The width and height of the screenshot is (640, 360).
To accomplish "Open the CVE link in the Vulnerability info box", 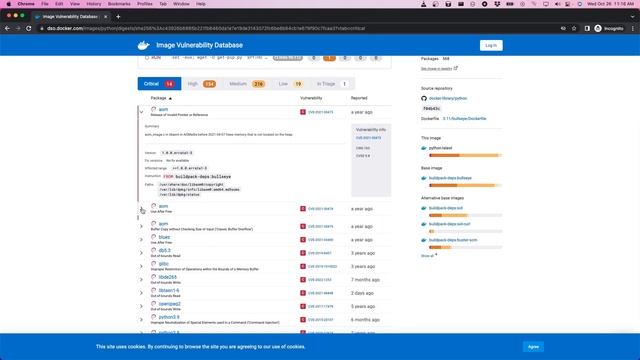I will (368, 138).
